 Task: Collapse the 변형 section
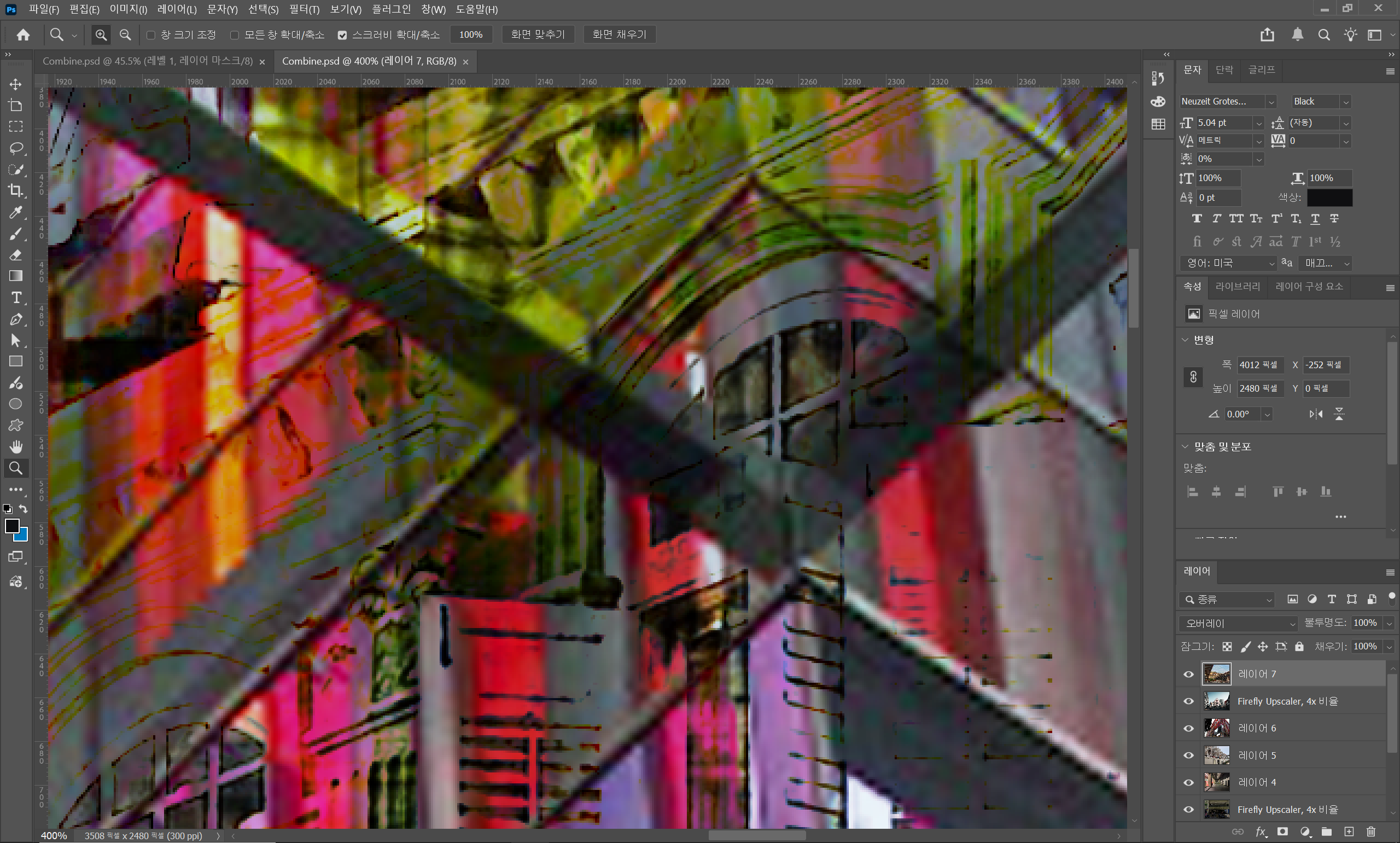[x=1186, y=340]
